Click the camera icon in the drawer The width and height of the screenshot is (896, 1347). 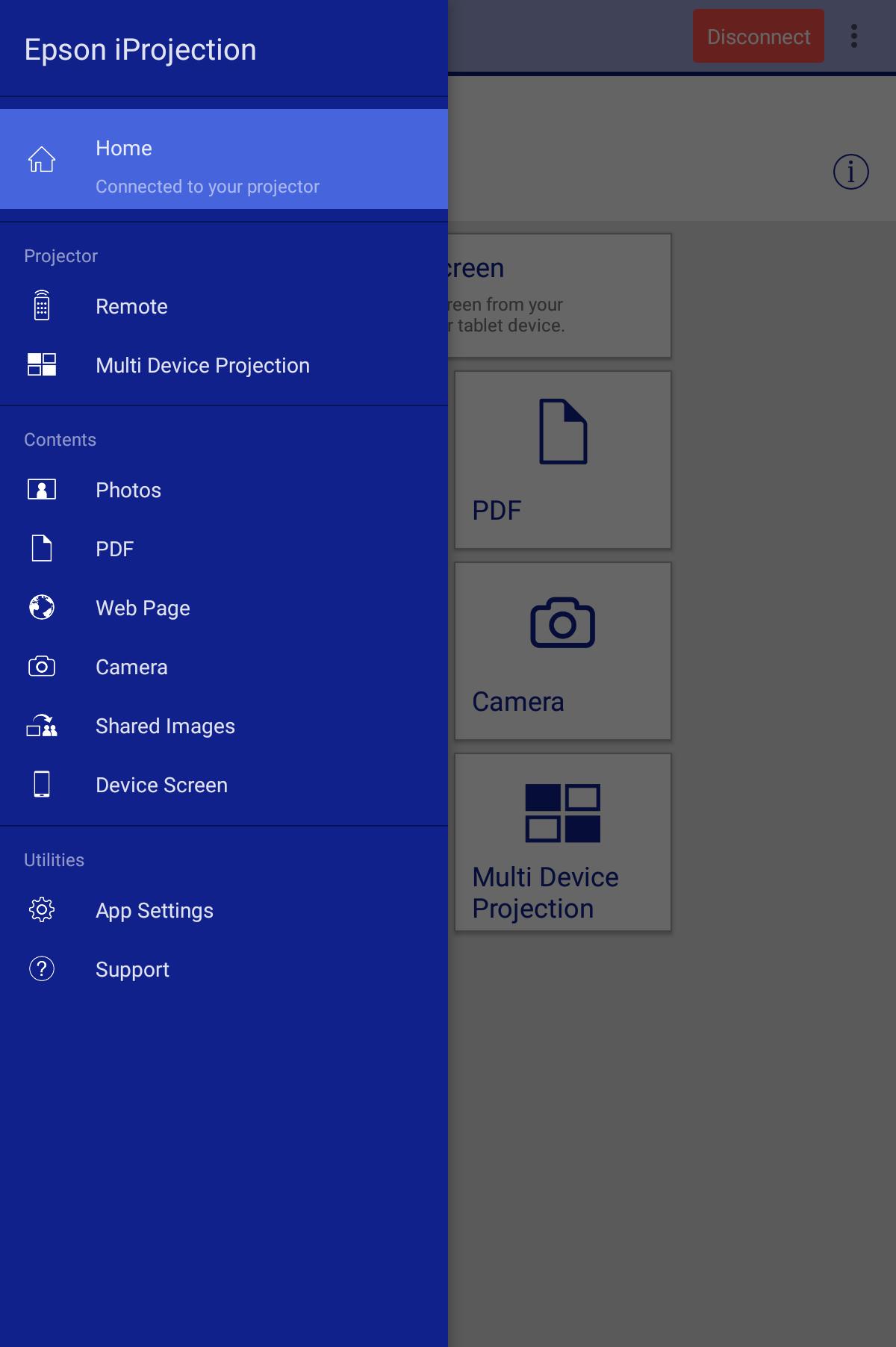[42, 666]
